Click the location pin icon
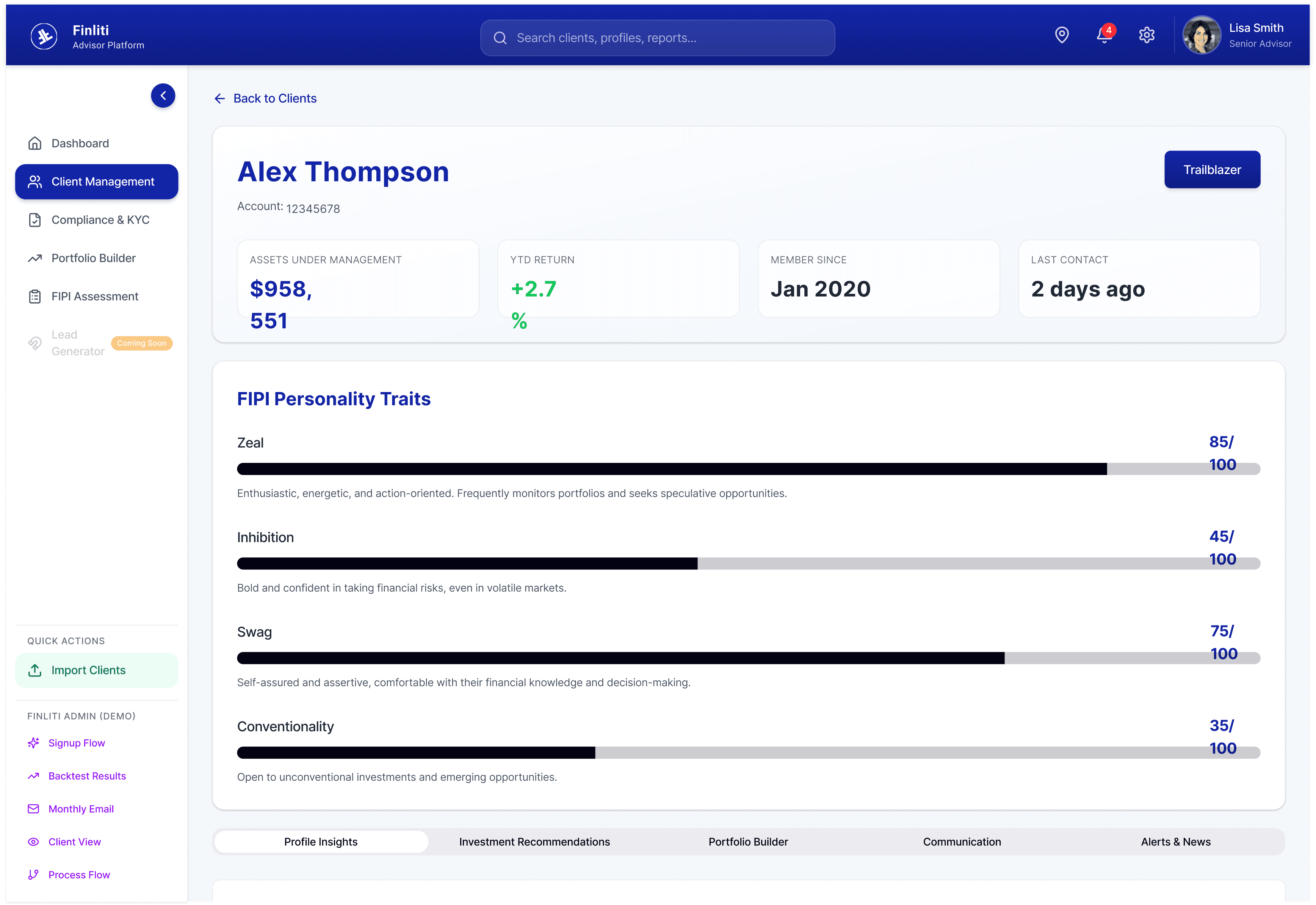Viewport: 1316px width, 905px height. click(x=1061, y=35)
